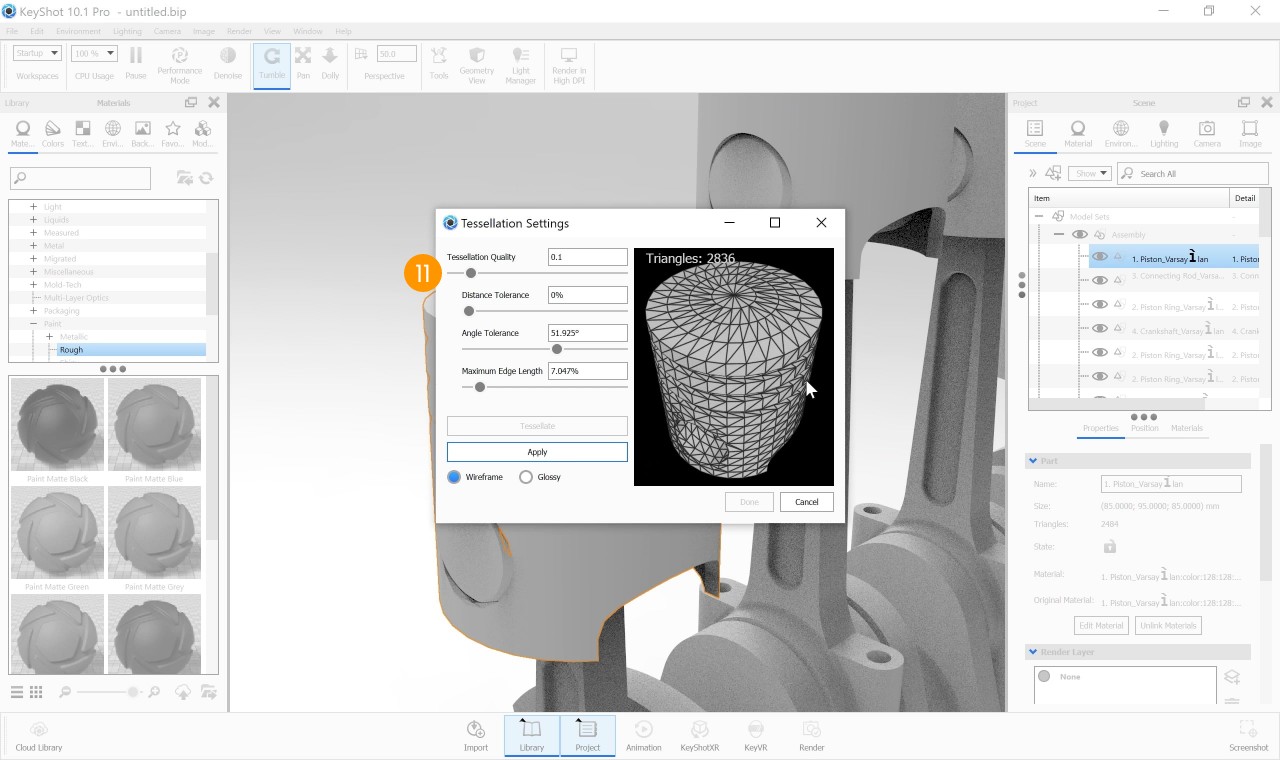
Task: Click the add geometry icon beside Show
Action: [x=1053, y=173]
